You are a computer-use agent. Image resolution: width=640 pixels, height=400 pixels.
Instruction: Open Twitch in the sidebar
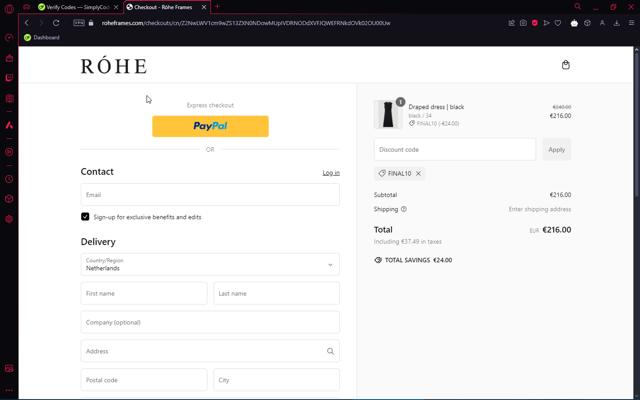pos(9,78)
